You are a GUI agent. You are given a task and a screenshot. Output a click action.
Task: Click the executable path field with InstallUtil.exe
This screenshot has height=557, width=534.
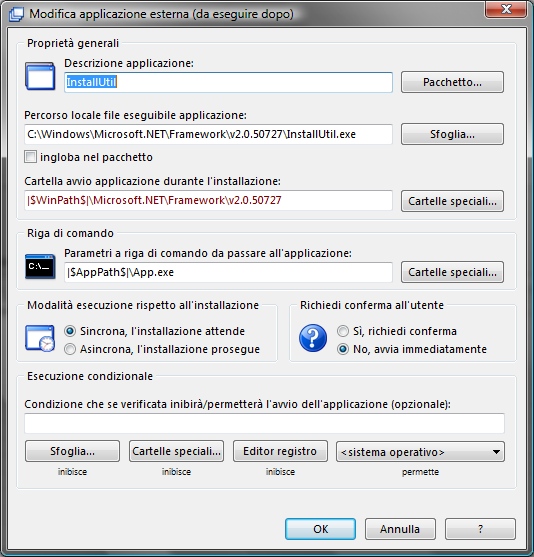pyautogui.click(x=209, y=134)
